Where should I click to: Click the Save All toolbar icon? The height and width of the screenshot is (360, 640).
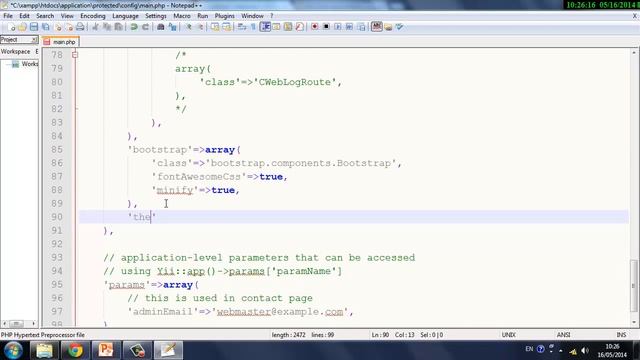[x=46, y=27]
